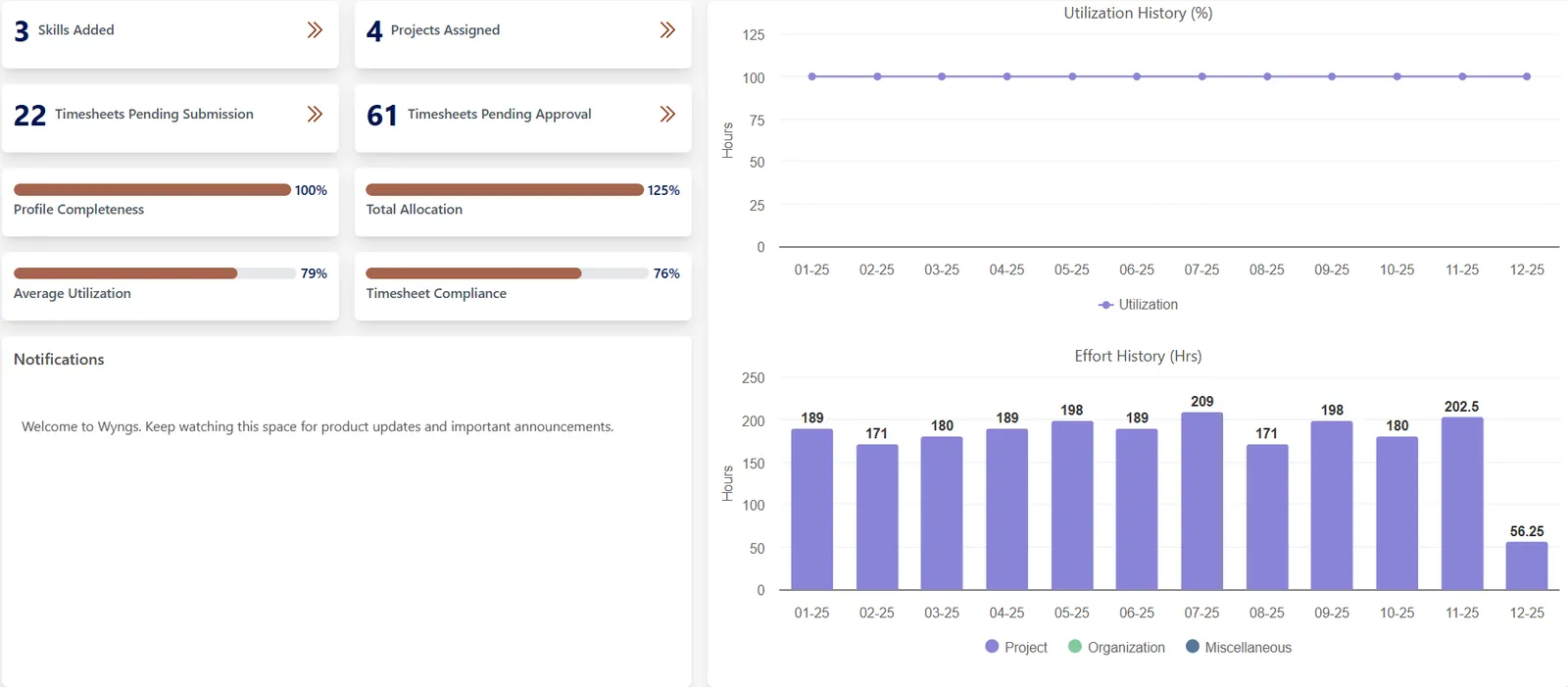Click the Total Allocation progress bar
1568x687 pixels.
505,190
